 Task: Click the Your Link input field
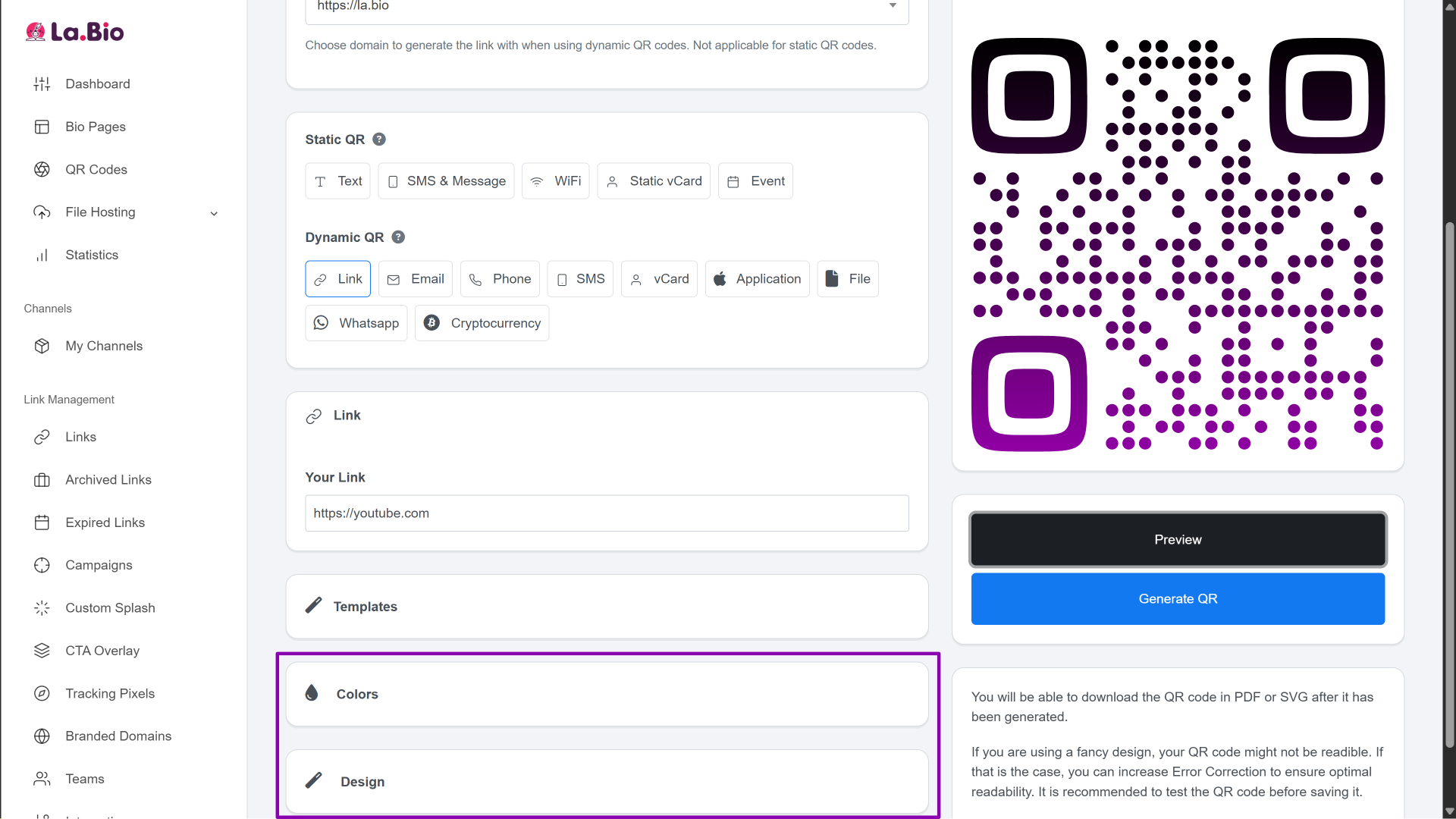coord(607,513)
